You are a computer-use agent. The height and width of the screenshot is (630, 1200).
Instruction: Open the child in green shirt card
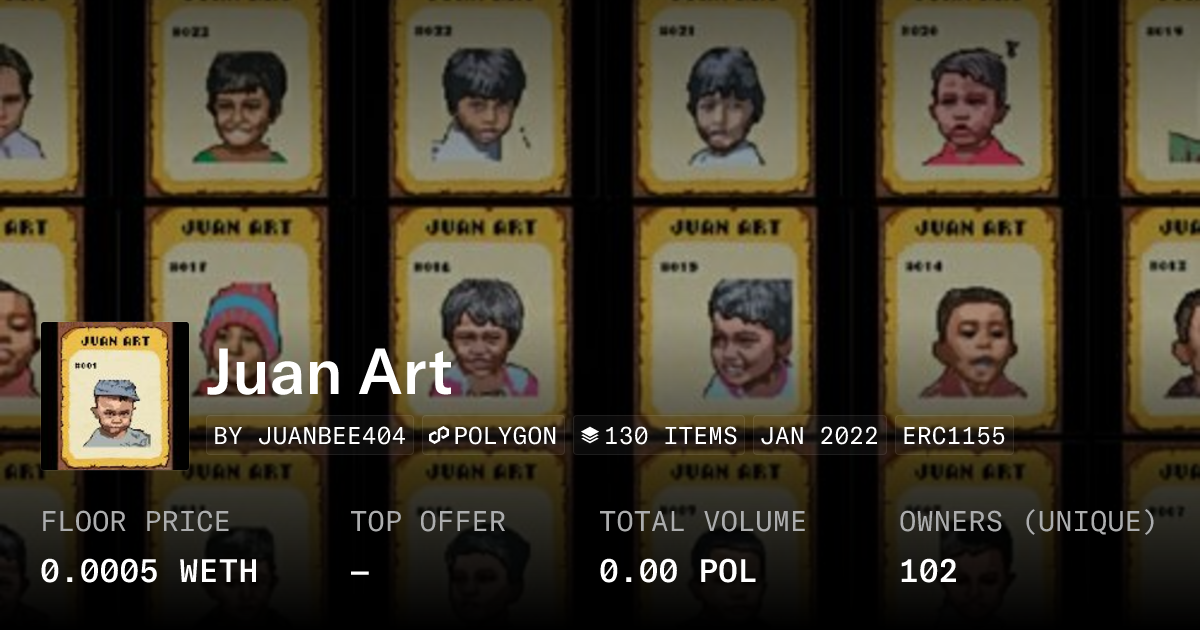237,97
